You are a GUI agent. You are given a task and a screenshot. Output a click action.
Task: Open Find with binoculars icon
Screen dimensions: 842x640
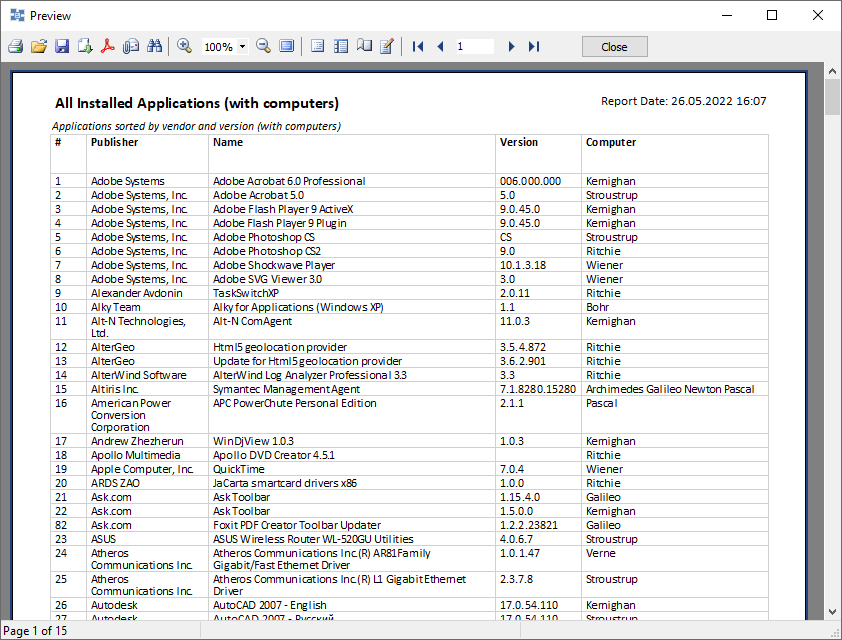click(154, 46)
